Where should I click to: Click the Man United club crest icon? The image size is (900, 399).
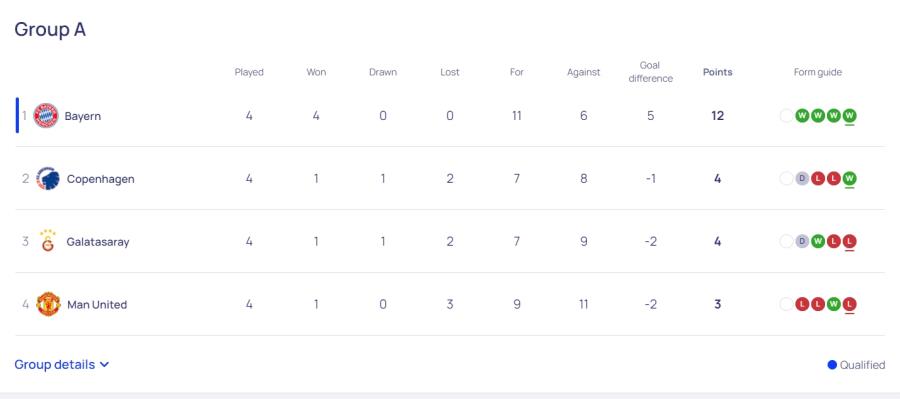48,304
